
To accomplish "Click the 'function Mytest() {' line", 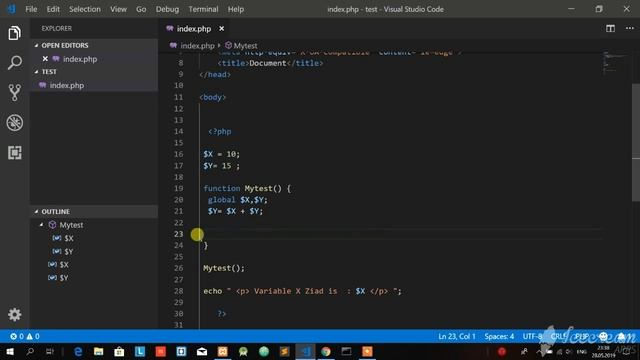I will [x=247, y=188].
